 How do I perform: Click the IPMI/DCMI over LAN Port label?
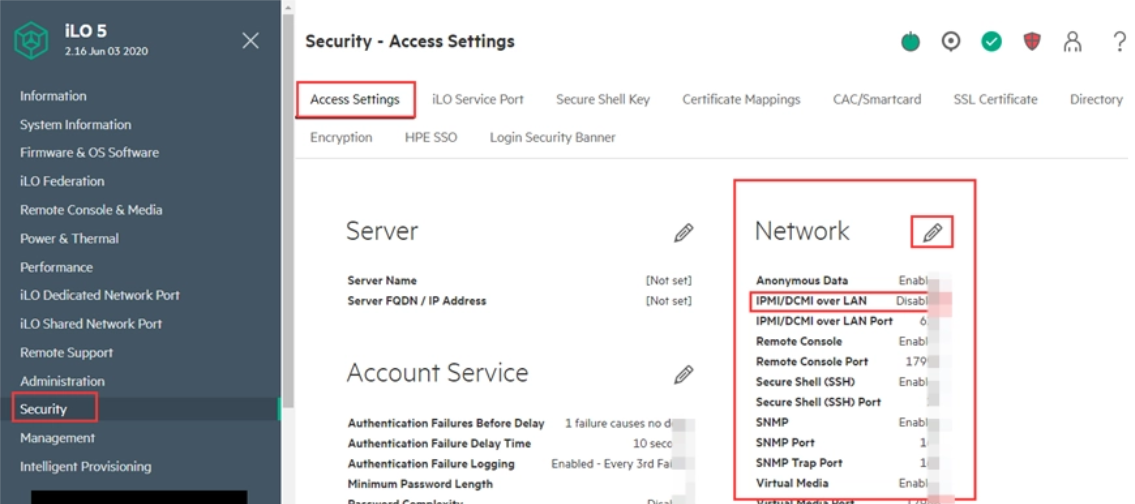point(824,321)
